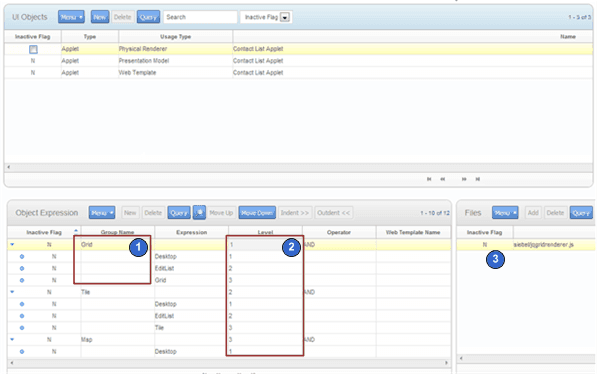Go to next record set in UI Objects
597x374 pixels.
[464, 179]
